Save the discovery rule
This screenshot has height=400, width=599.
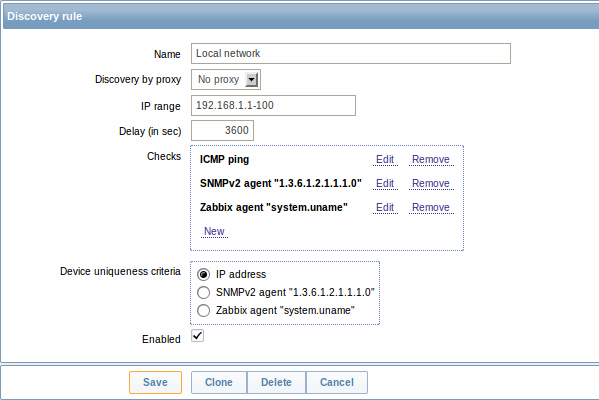(155, 382)
